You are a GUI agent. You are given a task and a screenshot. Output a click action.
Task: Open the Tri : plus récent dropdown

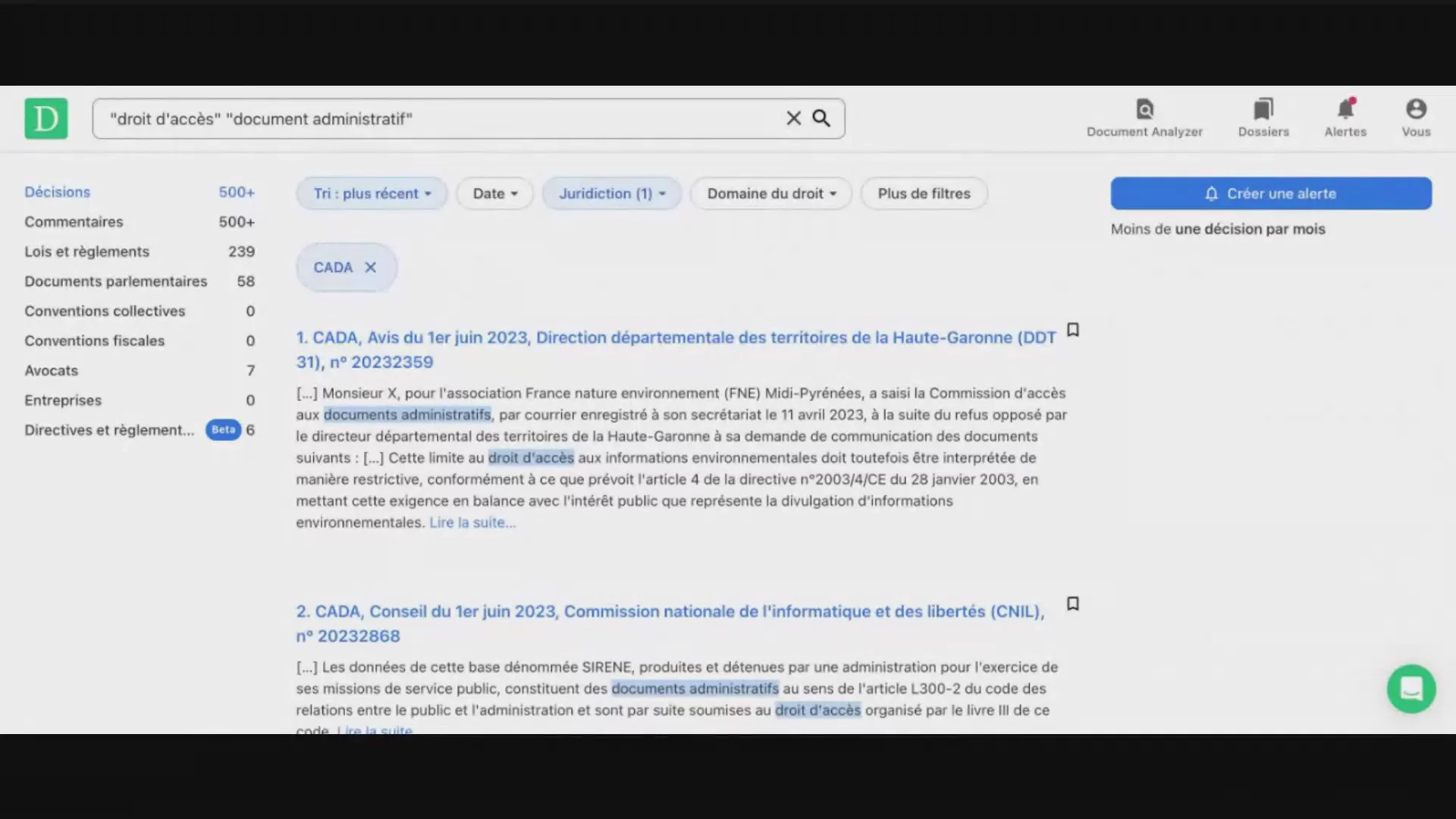pos(372,193)
